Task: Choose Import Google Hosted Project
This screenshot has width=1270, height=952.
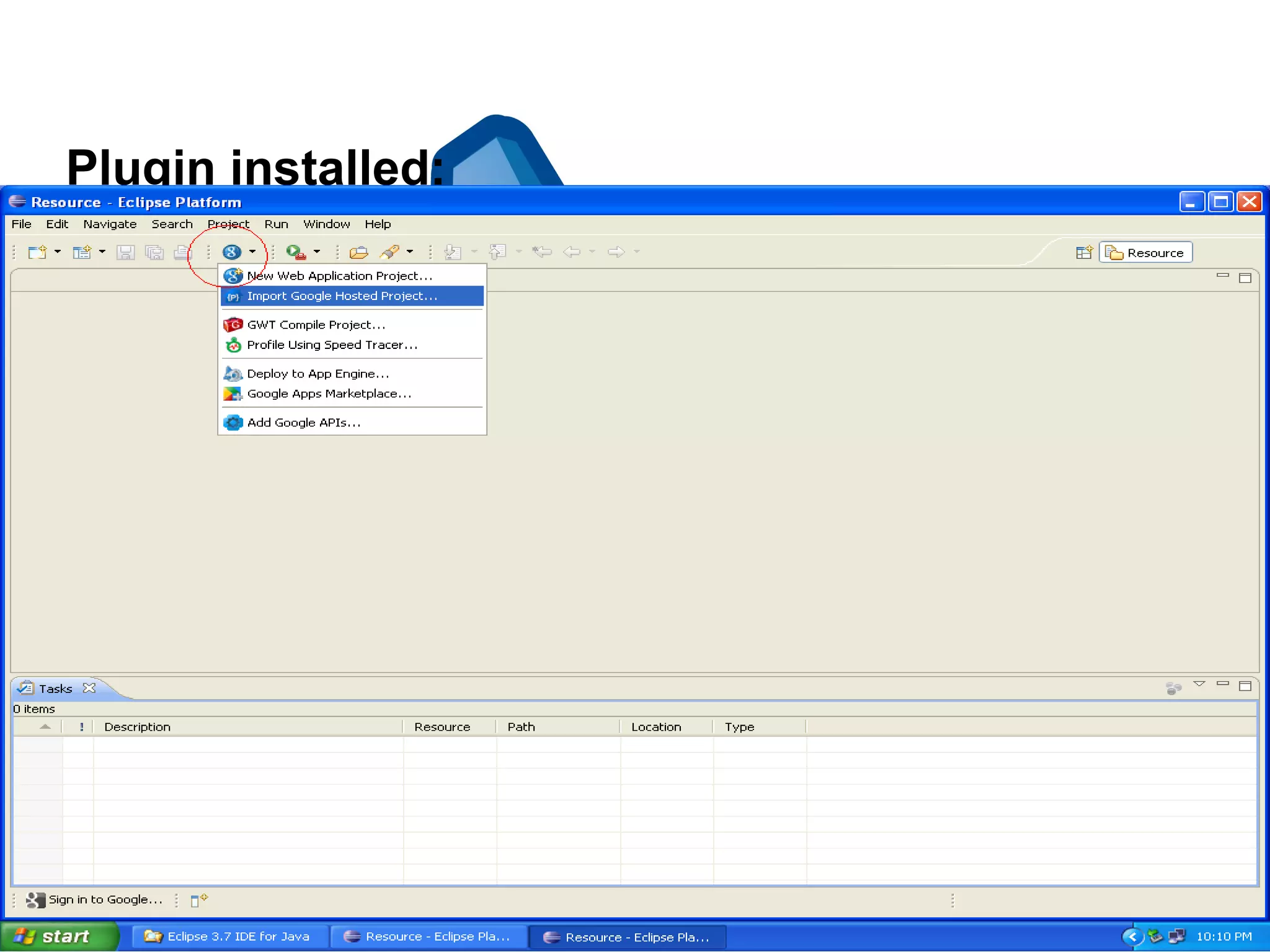Action: (352, 296)
